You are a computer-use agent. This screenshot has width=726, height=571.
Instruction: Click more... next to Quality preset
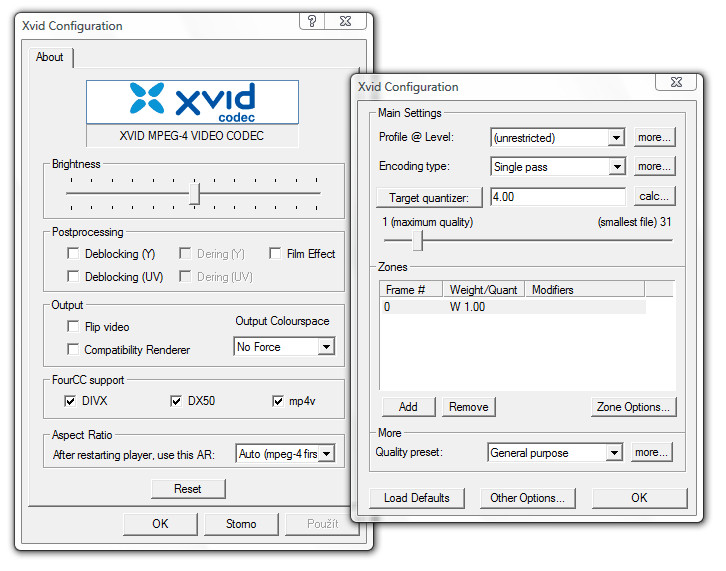click(651, 452)
